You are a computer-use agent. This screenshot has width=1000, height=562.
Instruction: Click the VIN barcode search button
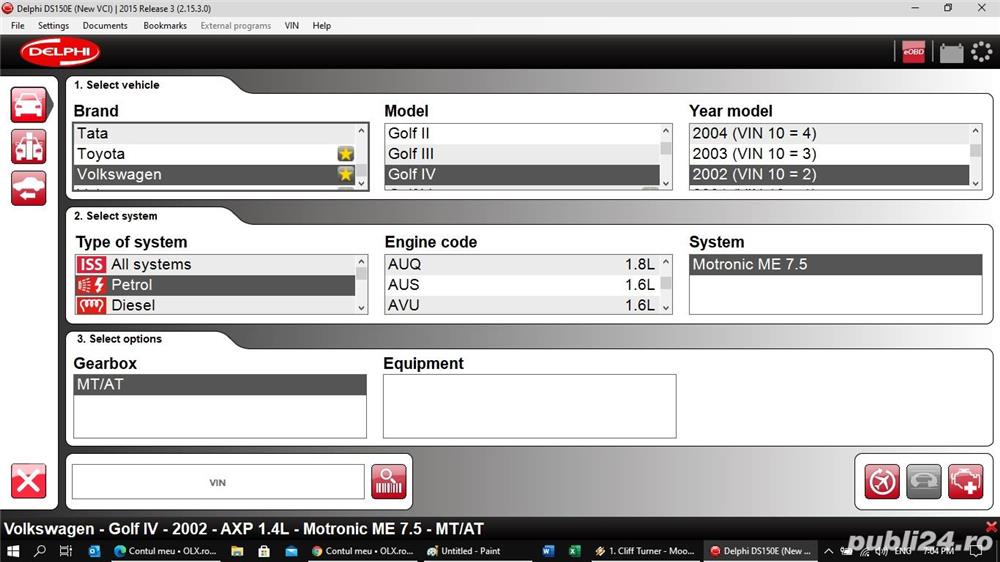[x=389, y=482]
